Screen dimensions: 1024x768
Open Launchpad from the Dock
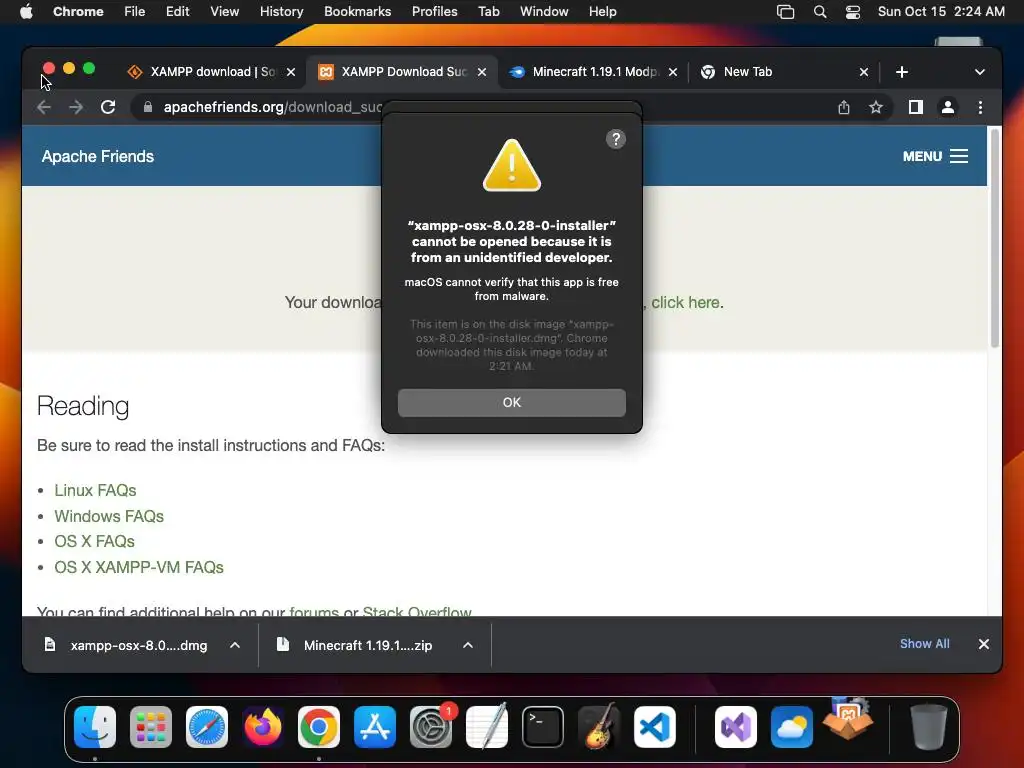(151, 727)
